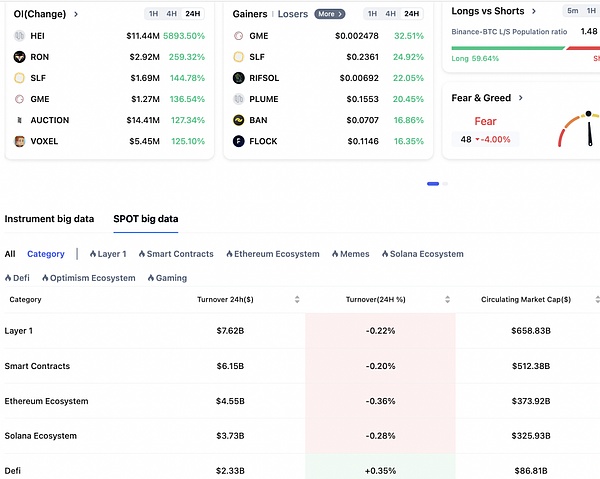Screen dimensions: 600x479
Task: Click the AUCTION coin icon
Action: [x=20, y=120]
